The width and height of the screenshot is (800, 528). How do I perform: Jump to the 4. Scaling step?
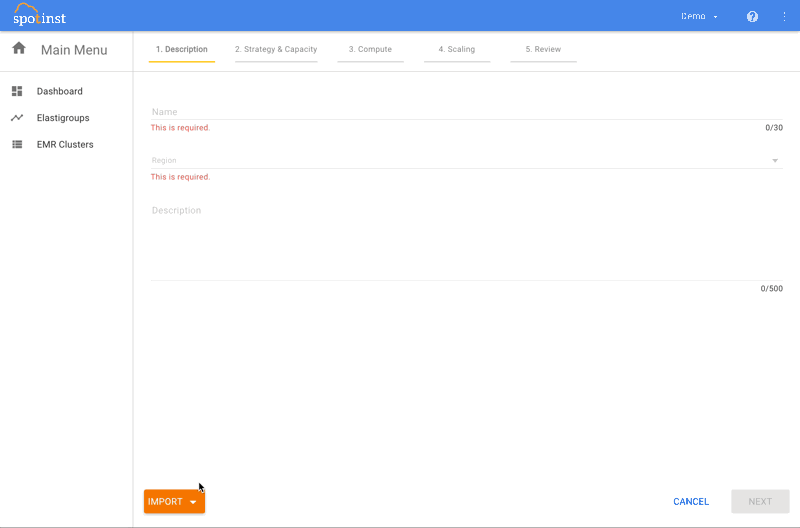point(457,49)
